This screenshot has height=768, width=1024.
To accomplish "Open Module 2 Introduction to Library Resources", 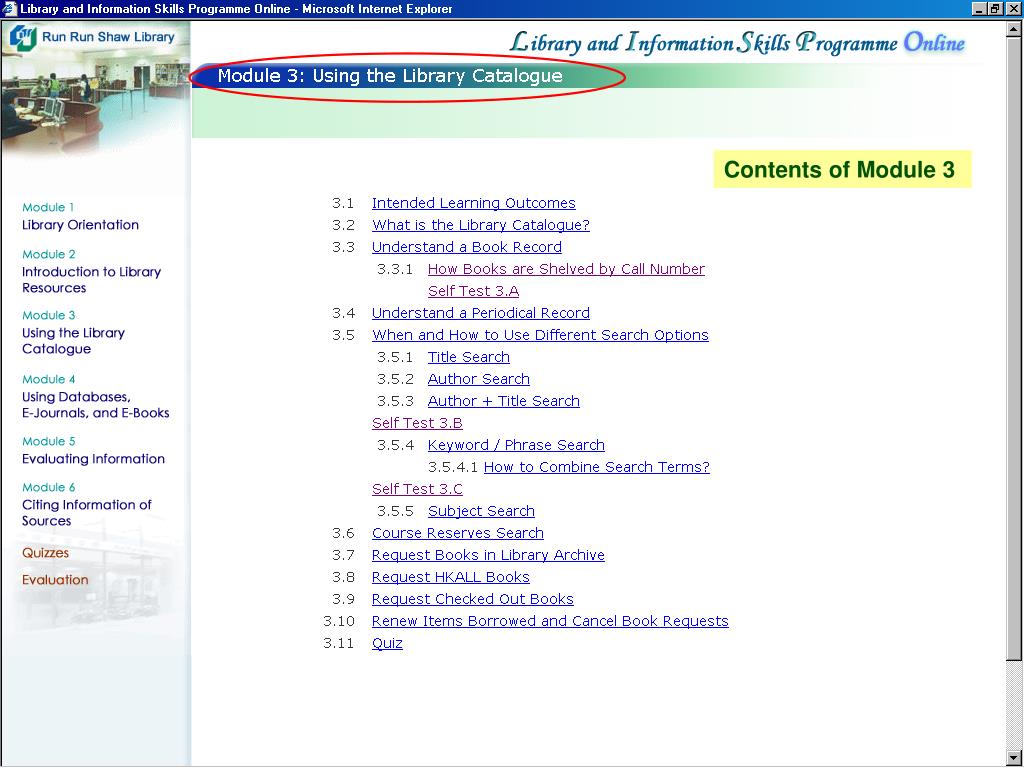I will click(91, 272).
